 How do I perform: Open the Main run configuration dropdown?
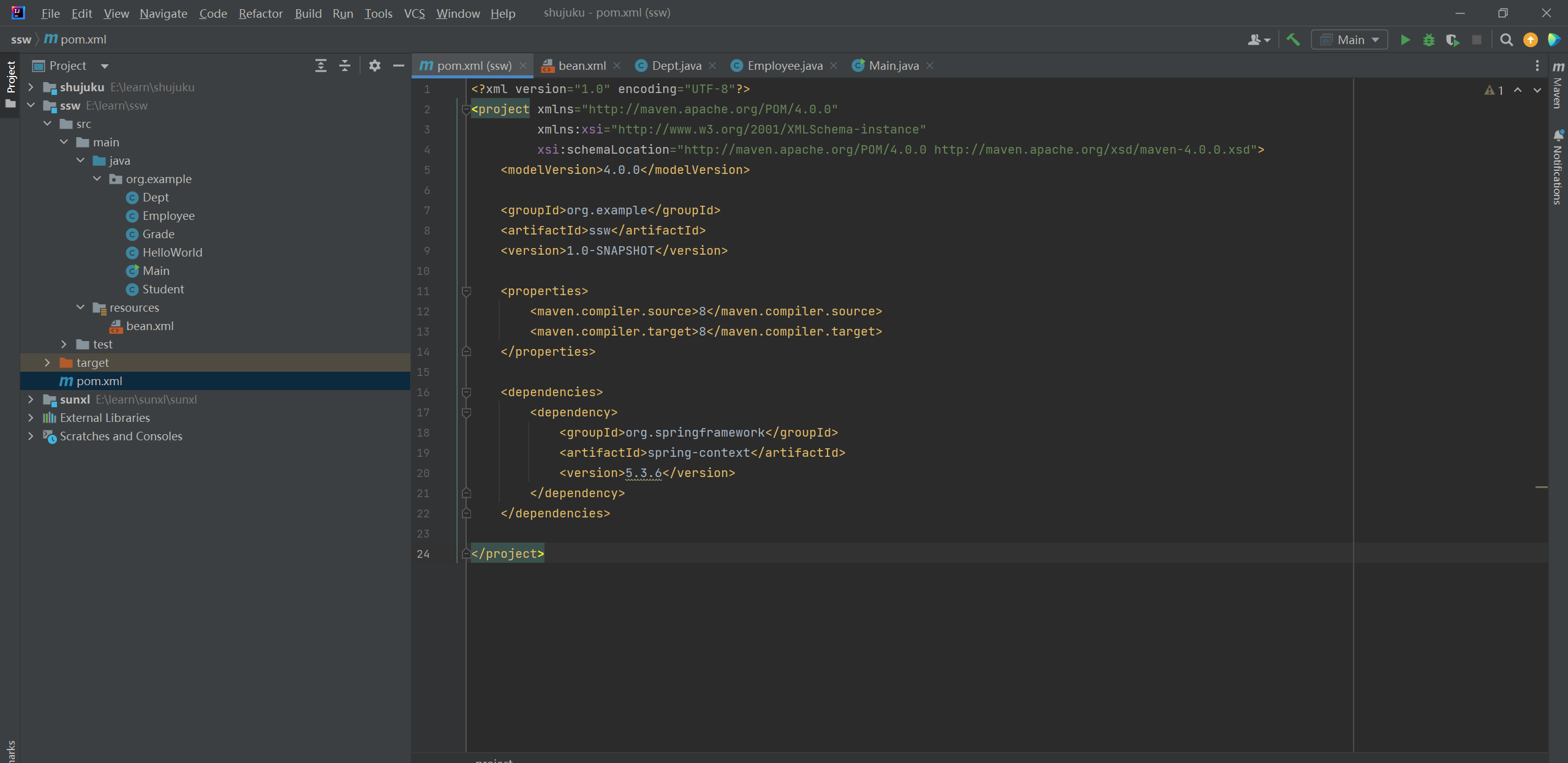pos(1351,40)
